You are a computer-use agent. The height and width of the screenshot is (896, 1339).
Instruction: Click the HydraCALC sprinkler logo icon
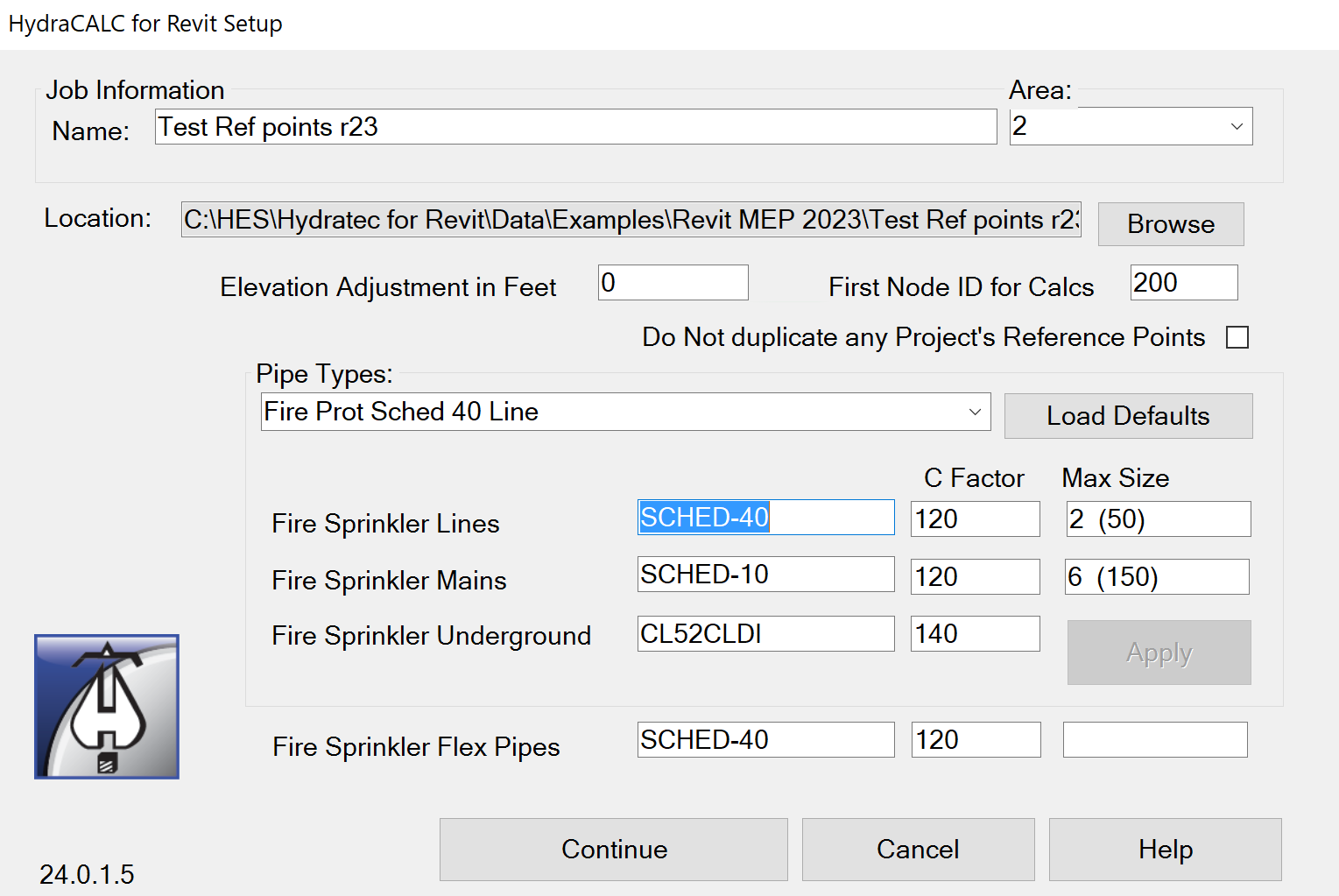tap(107, 707)
